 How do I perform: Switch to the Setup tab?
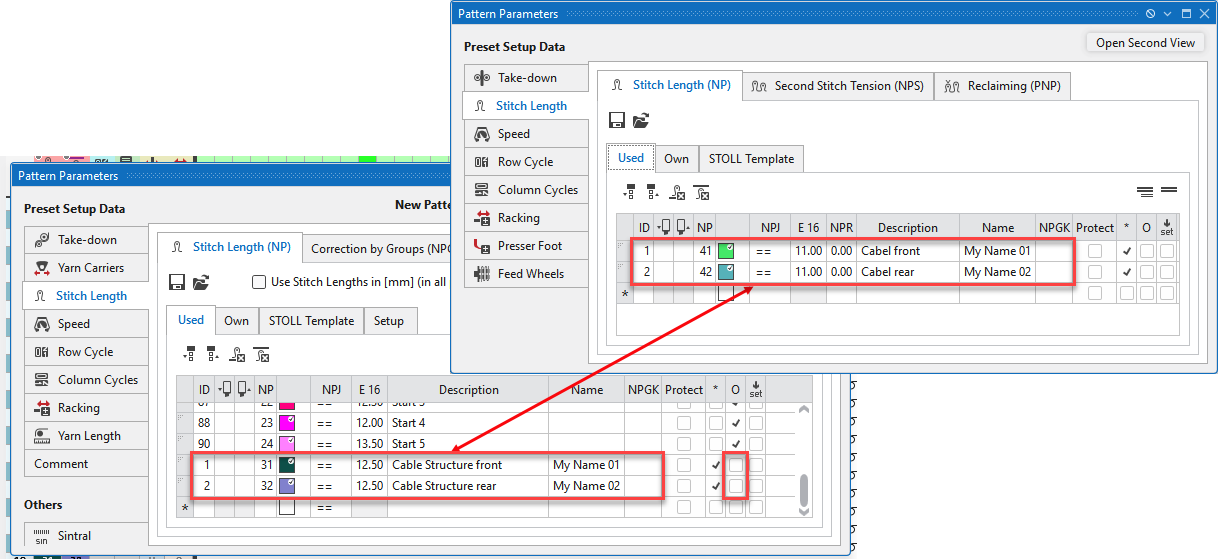(x=389, y=321)
